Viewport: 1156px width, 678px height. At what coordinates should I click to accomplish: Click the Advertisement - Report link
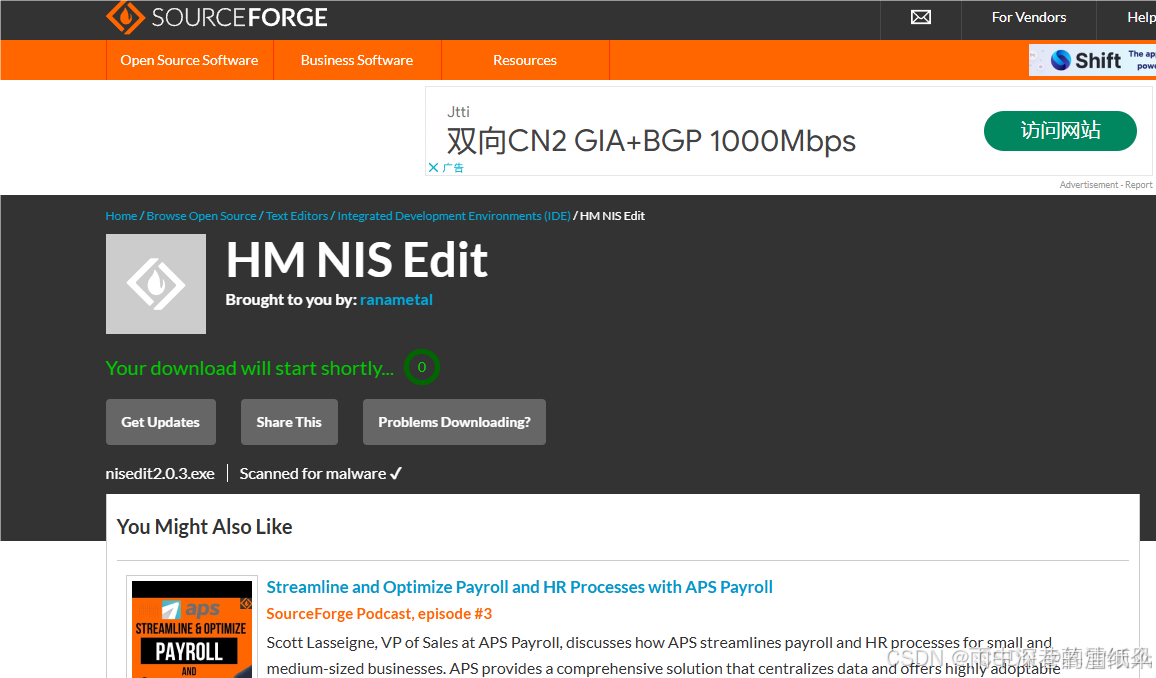[1105, 185]
